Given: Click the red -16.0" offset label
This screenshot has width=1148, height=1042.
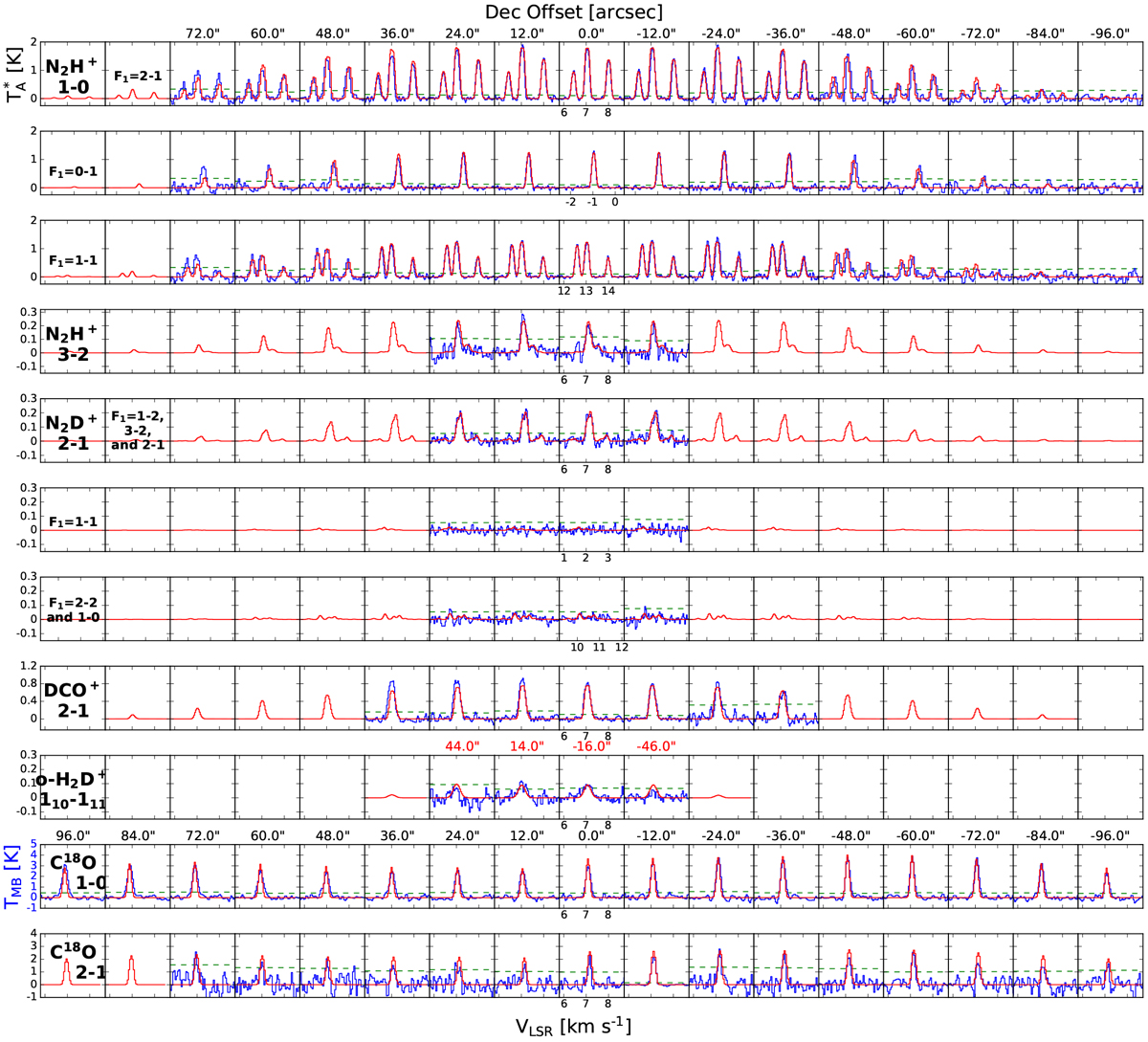Looking at the screenshot, I should pos(589,746).
